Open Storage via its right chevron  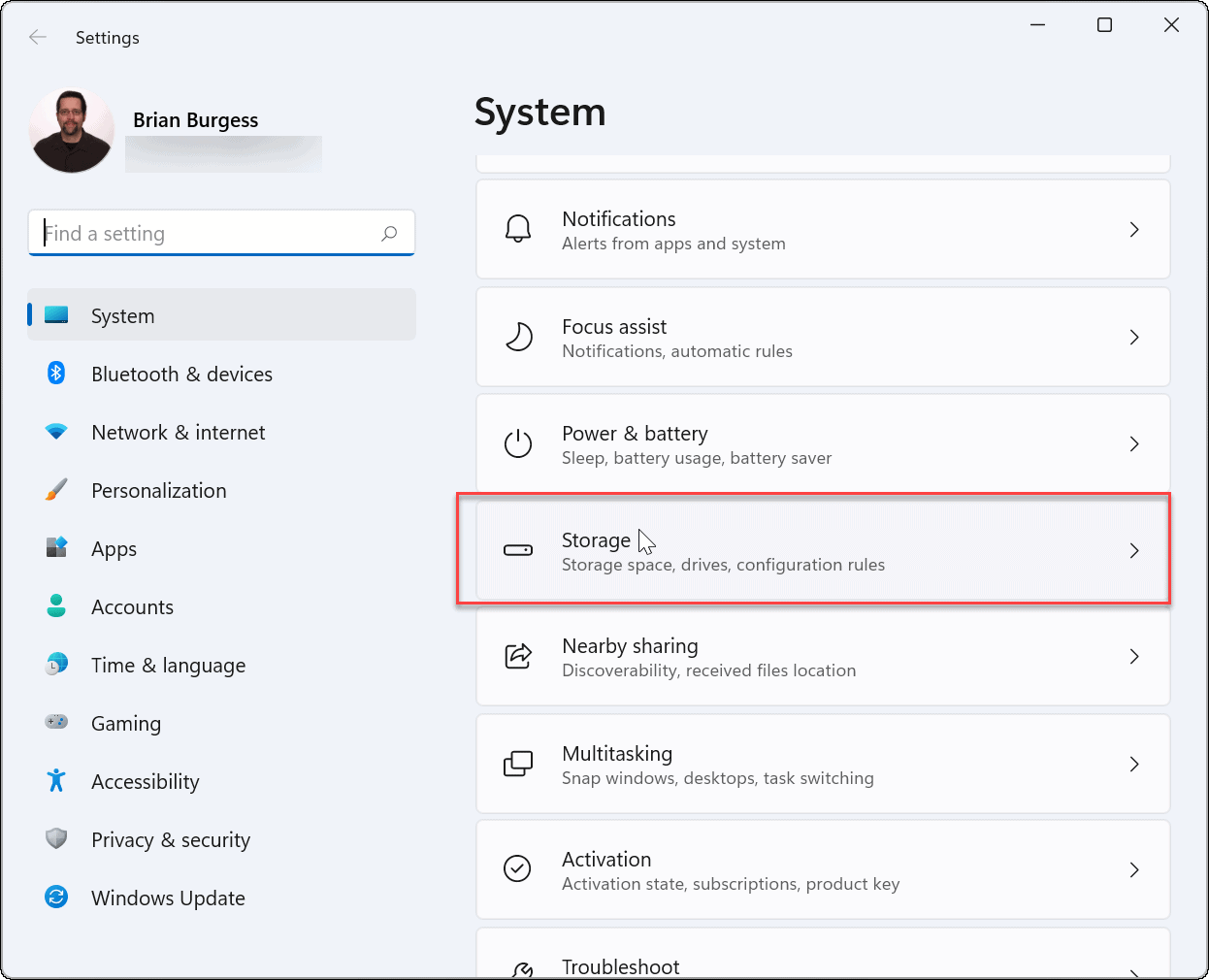click(1134, 550)
